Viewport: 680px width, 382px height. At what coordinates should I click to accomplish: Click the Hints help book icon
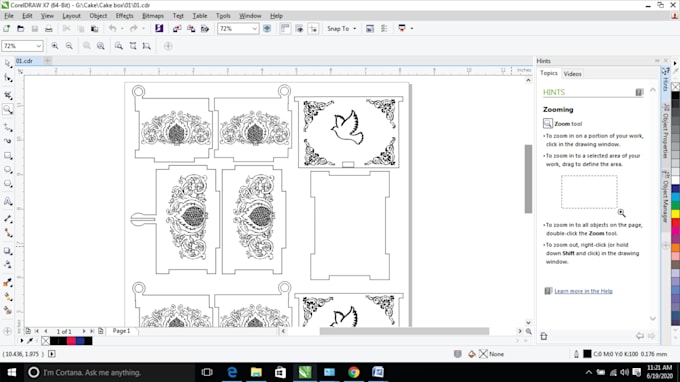pos(639,92)
